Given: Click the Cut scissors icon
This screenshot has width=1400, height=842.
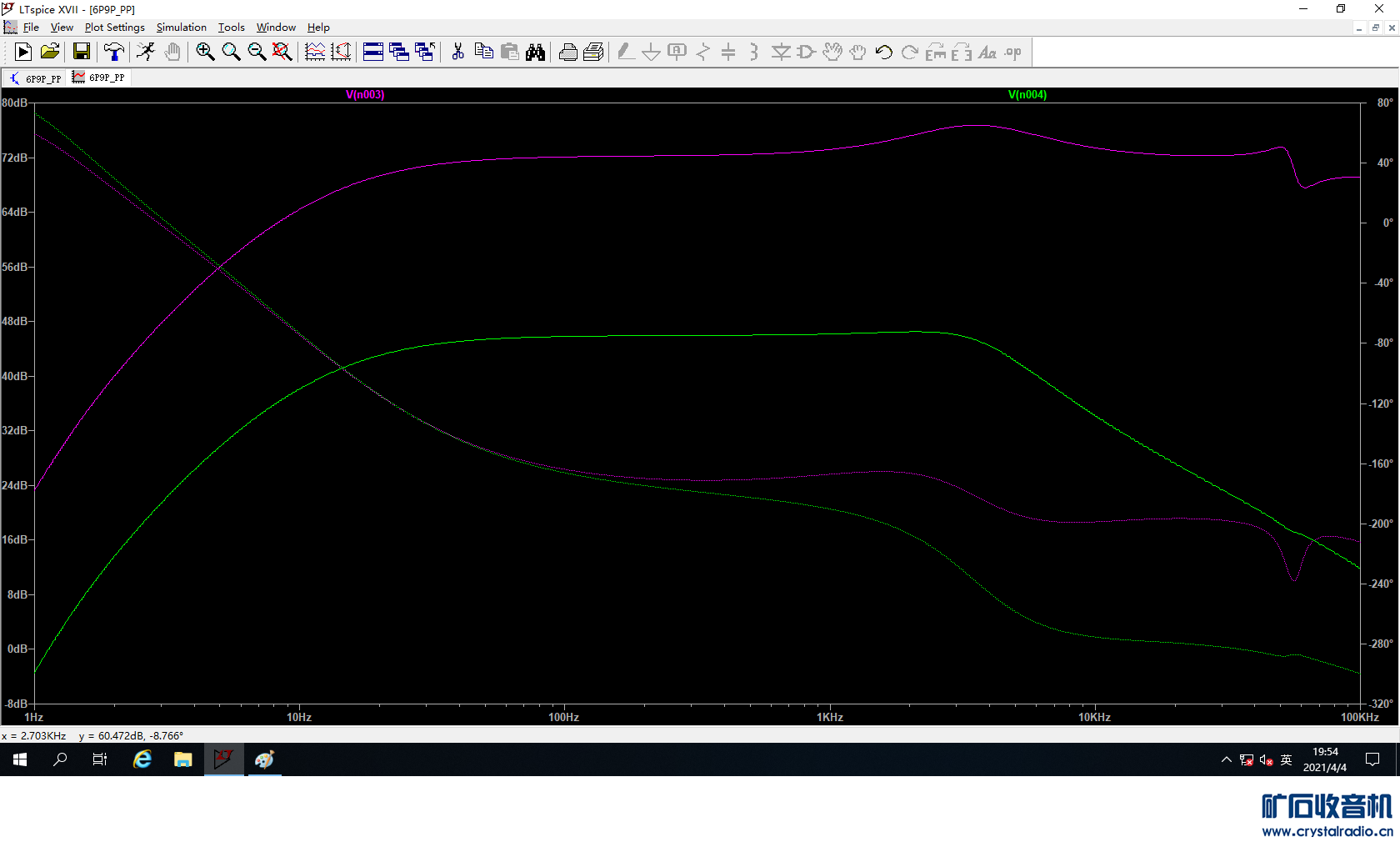Looking at the screenshot, I should coord(457,52).
